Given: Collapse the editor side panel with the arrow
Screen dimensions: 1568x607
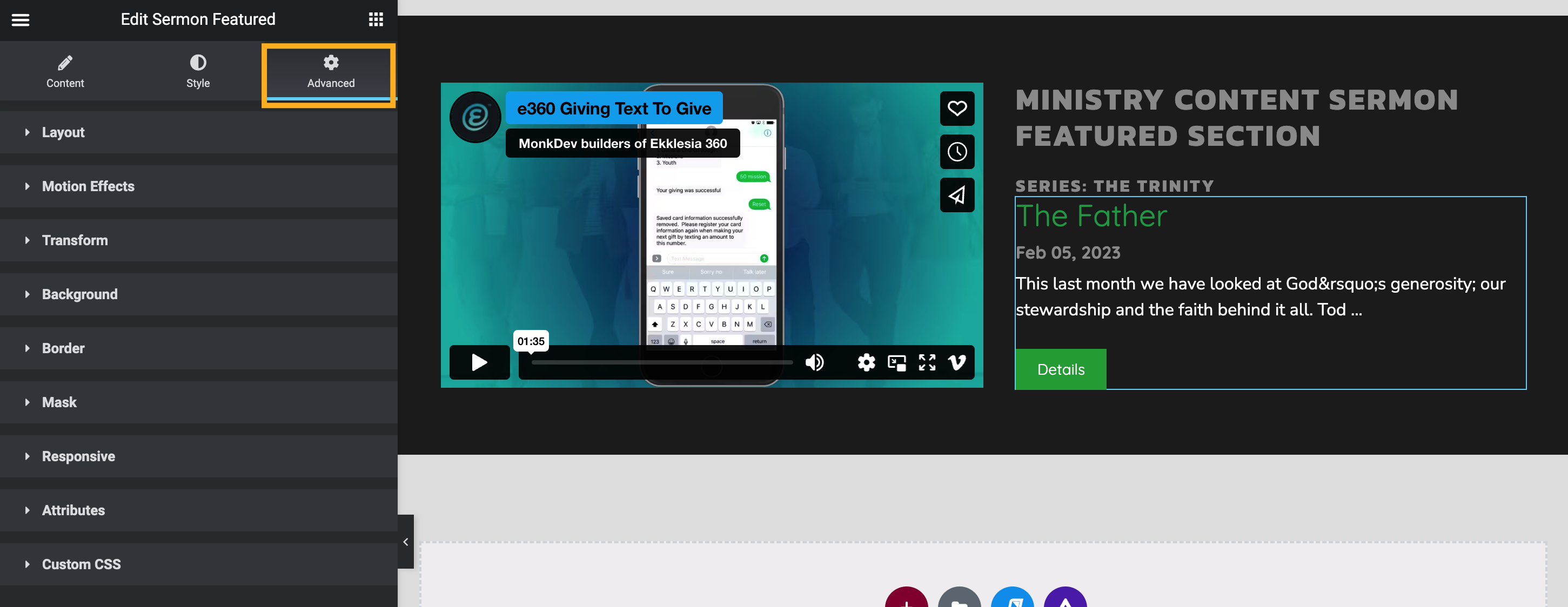Looking at the screenshot, I should click(405, 542).
